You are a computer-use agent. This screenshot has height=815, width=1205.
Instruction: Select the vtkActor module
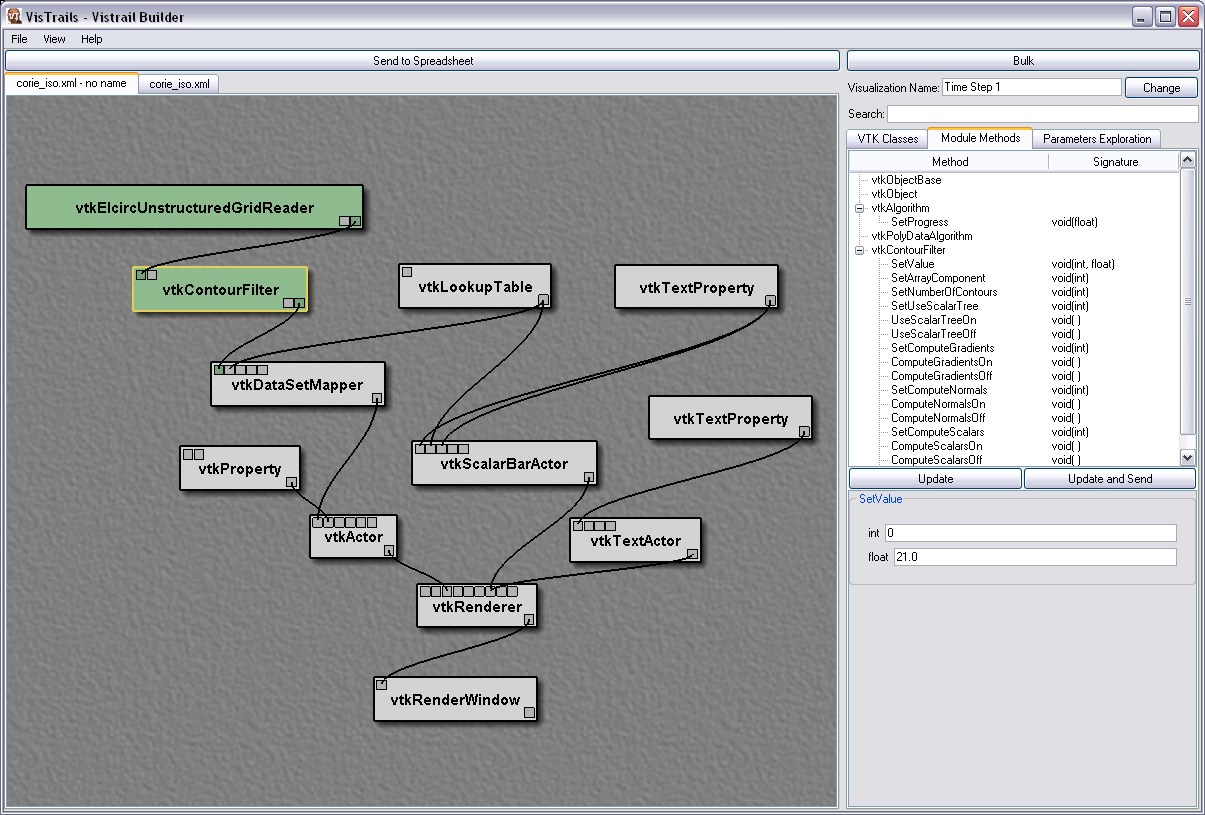[x=353, y=537]
